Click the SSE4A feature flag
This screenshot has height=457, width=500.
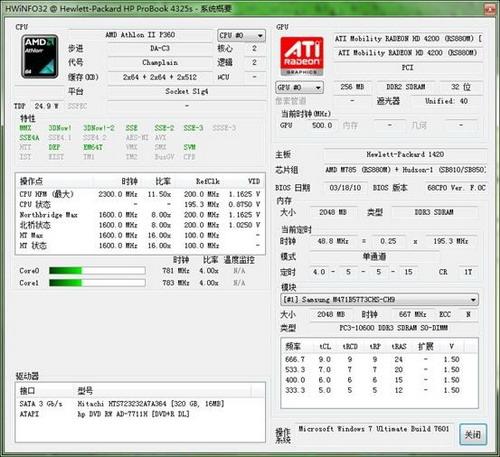click(29, 138)
